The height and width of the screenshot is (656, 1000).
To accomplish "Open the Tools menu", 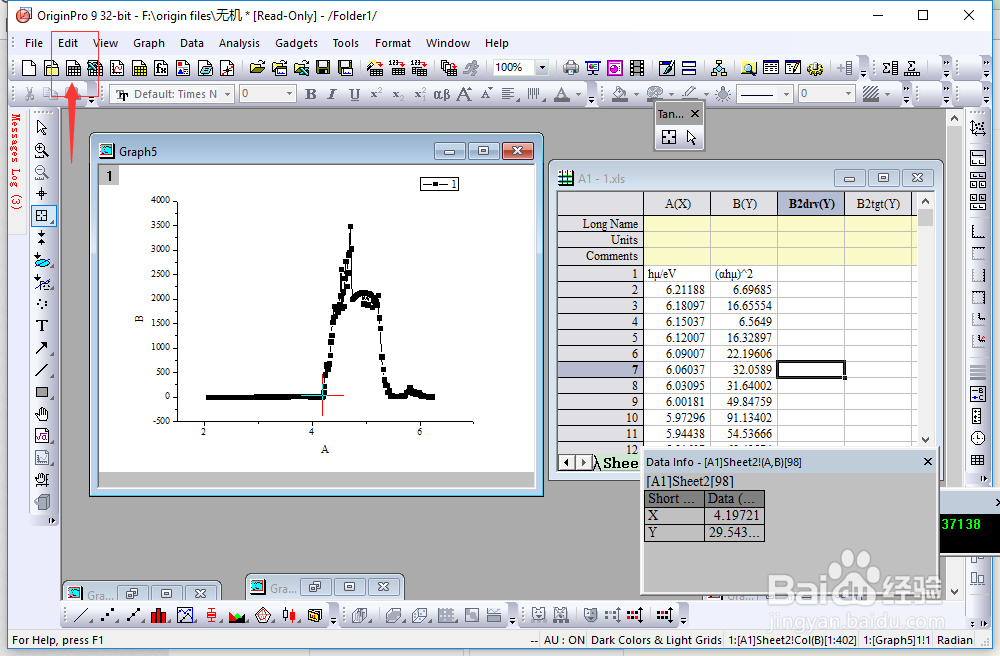I will click(346, 43).
